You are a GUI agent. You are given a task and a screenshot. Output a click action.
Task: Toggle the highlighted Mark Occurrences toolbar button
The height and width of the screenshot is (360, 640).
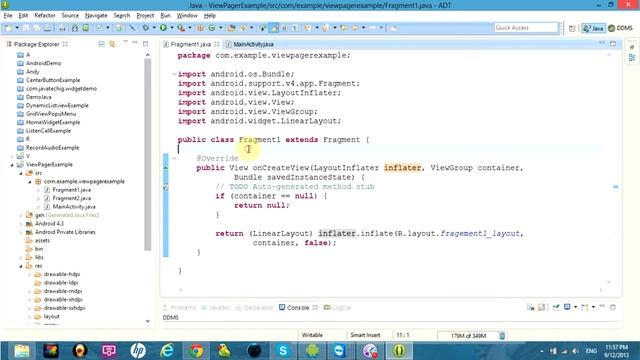pos(274,28)
